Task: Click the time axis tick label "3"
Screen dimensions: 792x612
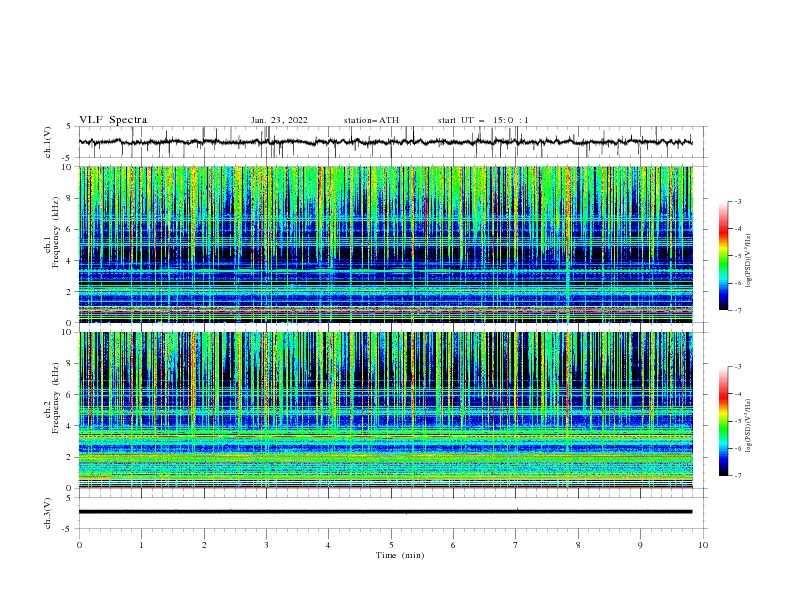Action: click(266, 545)
